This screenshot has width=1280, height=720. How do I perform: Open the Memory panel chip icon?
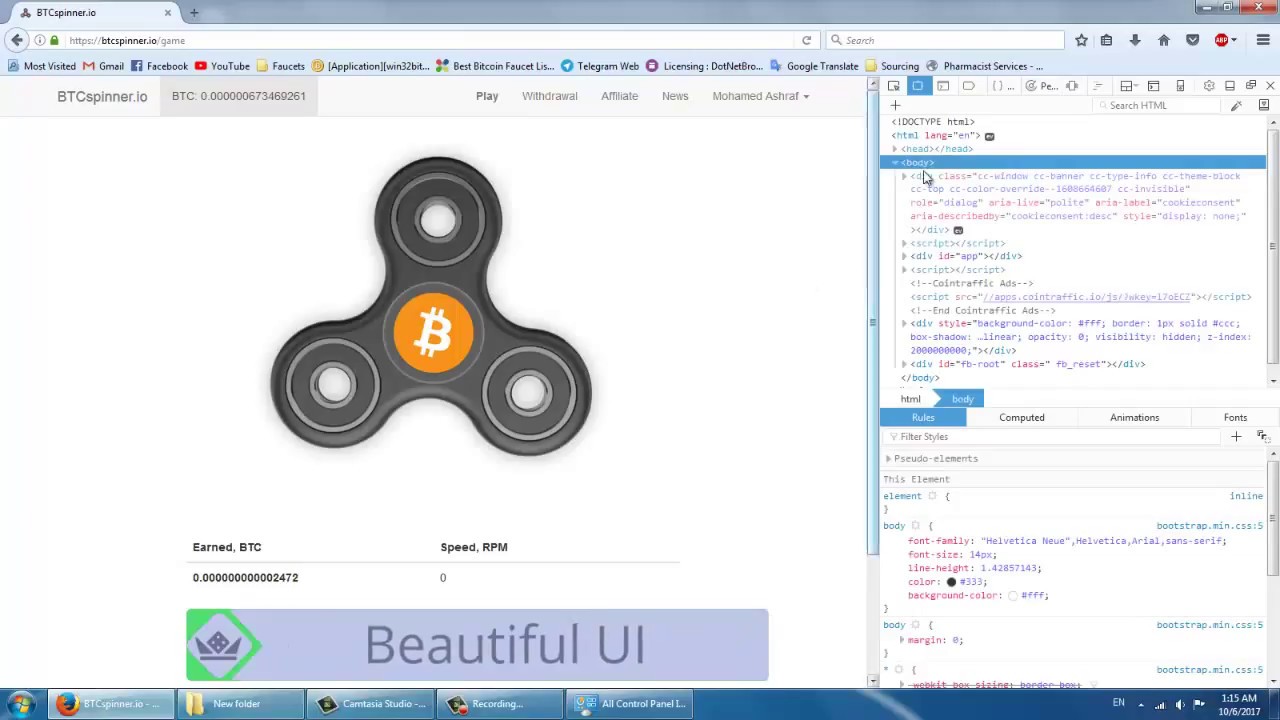click(x=1072, y=86)
